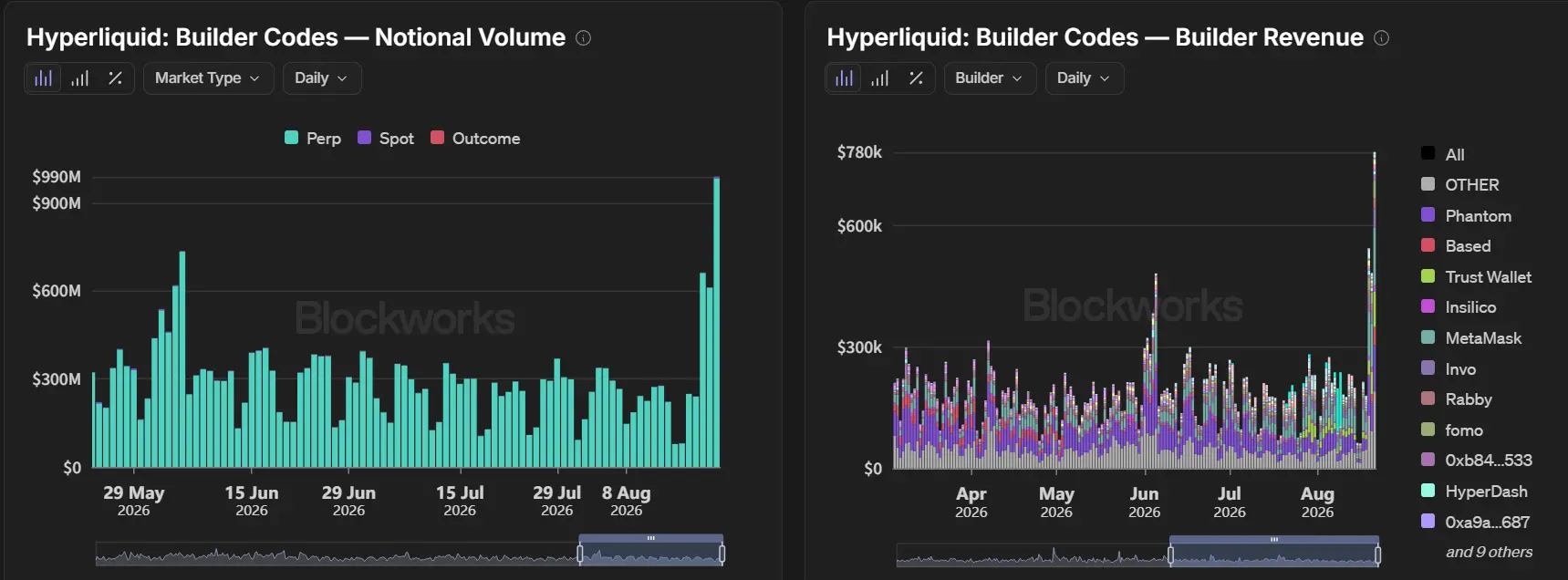Open info tooltip next to Notional Volume title
The image size is (1568, 580).
click(584, 37)
